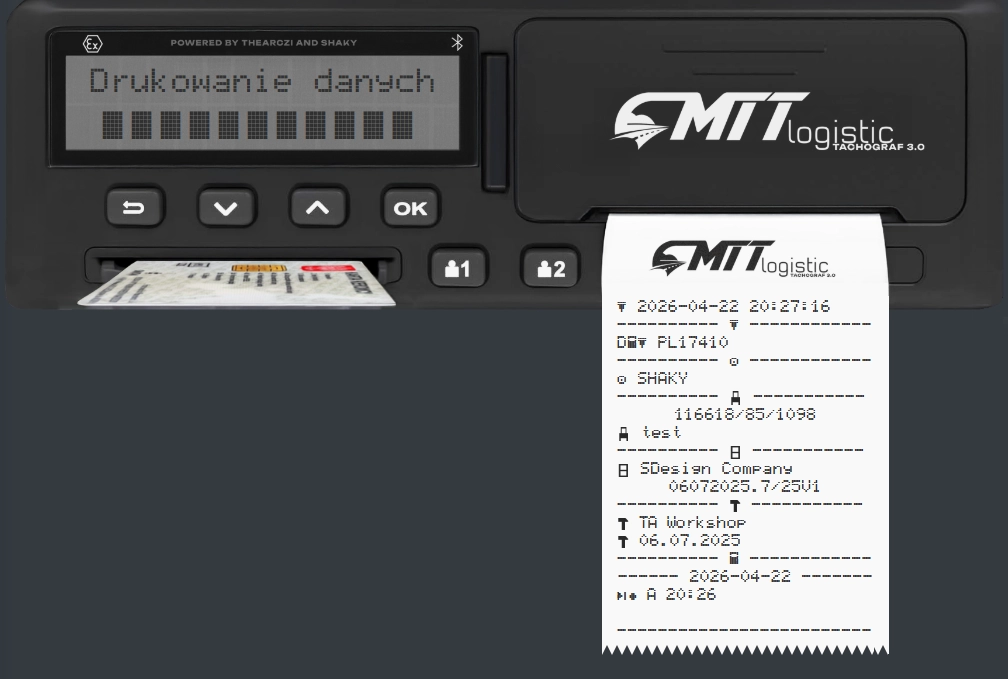Click the LCD showing Drukowanie danych
The image size is (1008, 679).
tap(262, 103)
